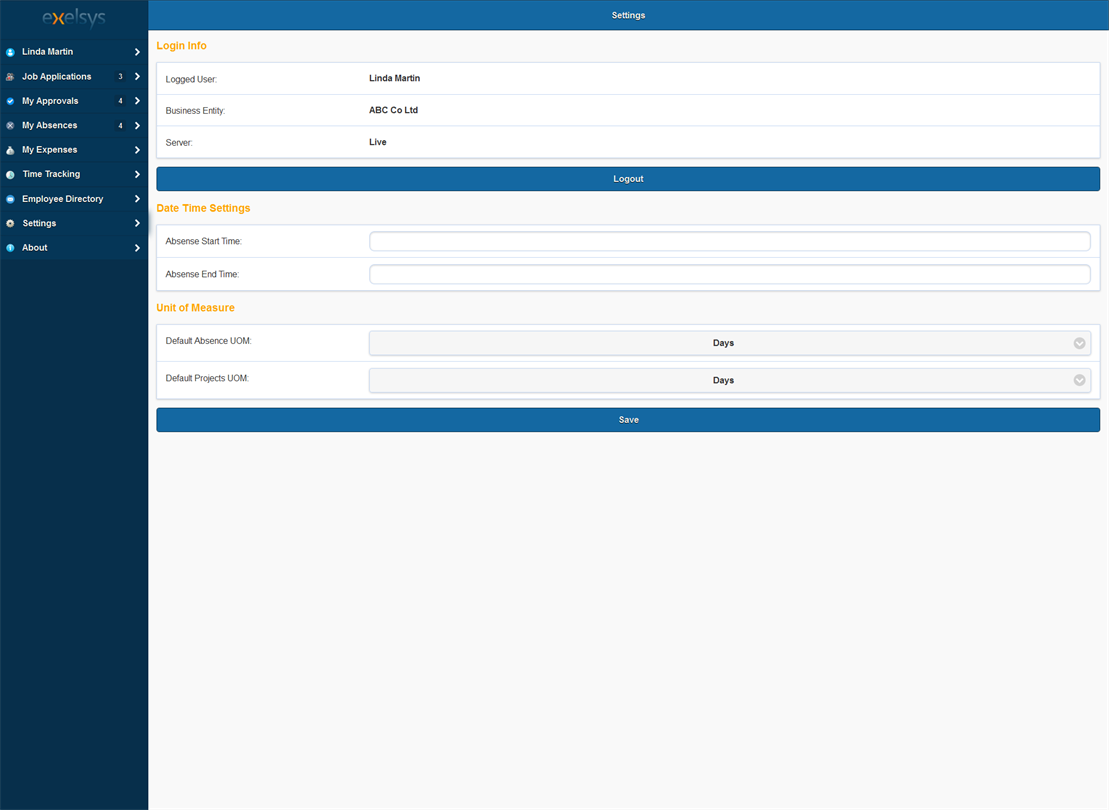
Task: Open Time Tracking menu item
Action: [x=74, y=174]
